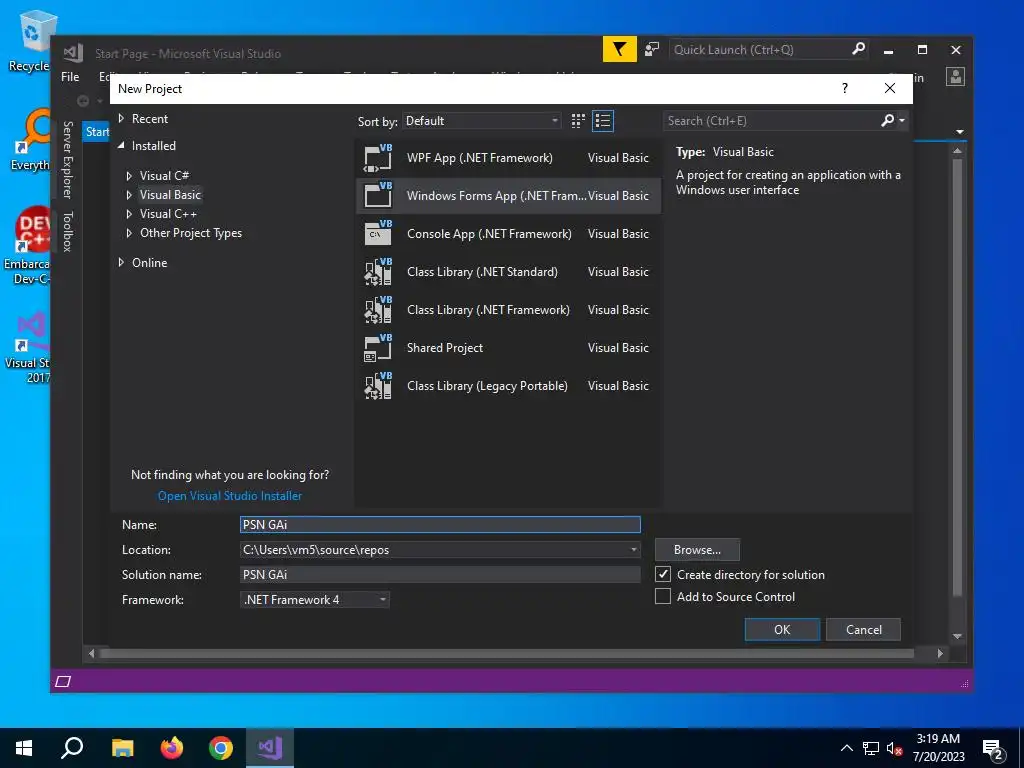Cancel the New Project dialog

[x=863, y=630]
